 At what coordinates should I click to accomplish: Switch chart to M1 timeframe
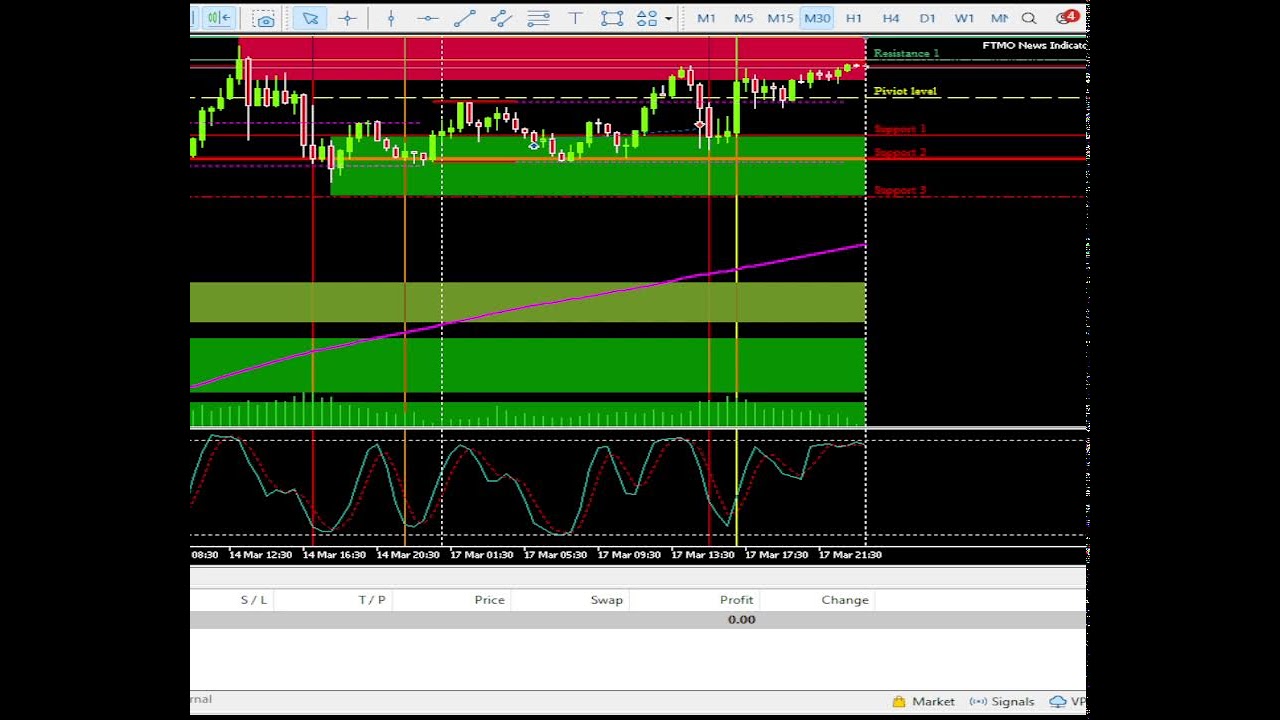[706, 18]
